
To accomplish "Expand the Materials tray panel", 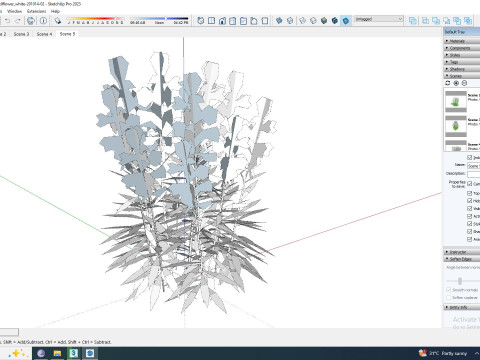I will 462,41.
